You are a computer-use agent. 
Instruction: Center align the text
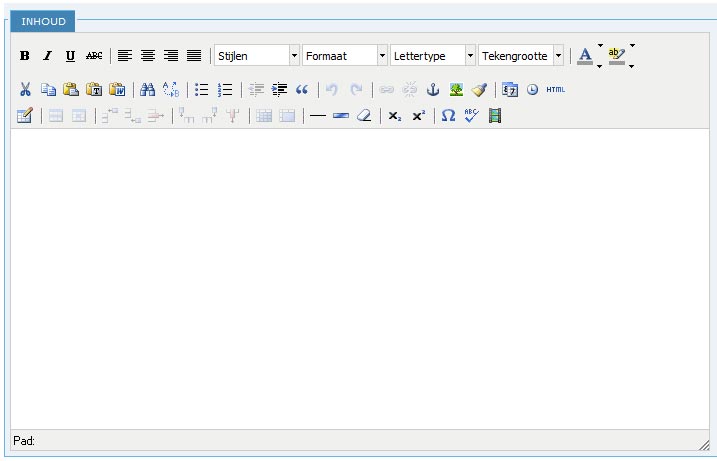[148, 56]
